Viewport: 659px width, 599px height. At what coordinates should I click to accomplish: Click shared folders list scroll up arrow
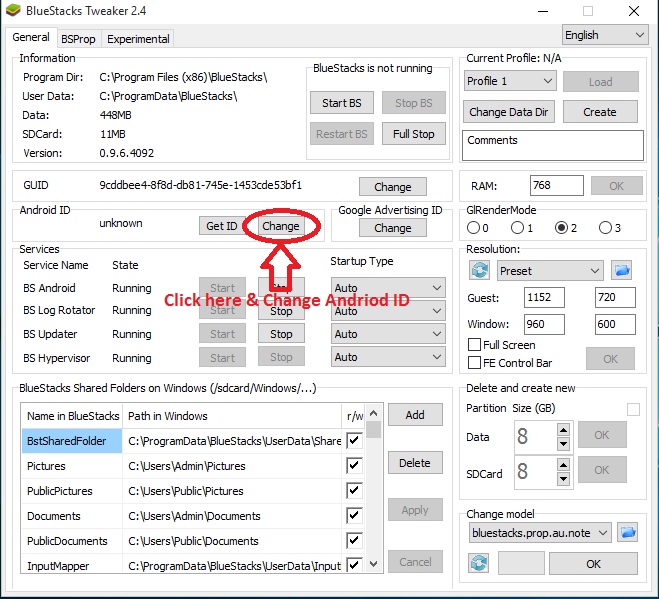click(x=373, y=413)
